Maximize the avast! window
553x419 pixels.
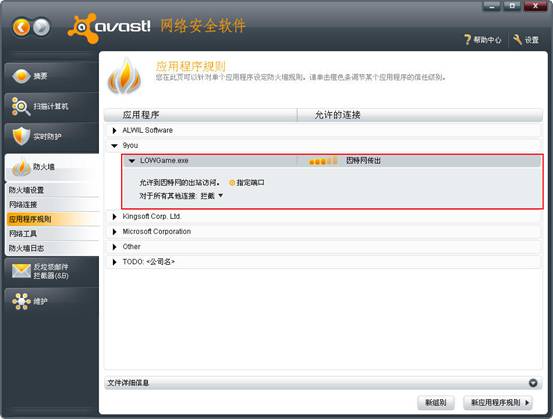coord(512,6)
